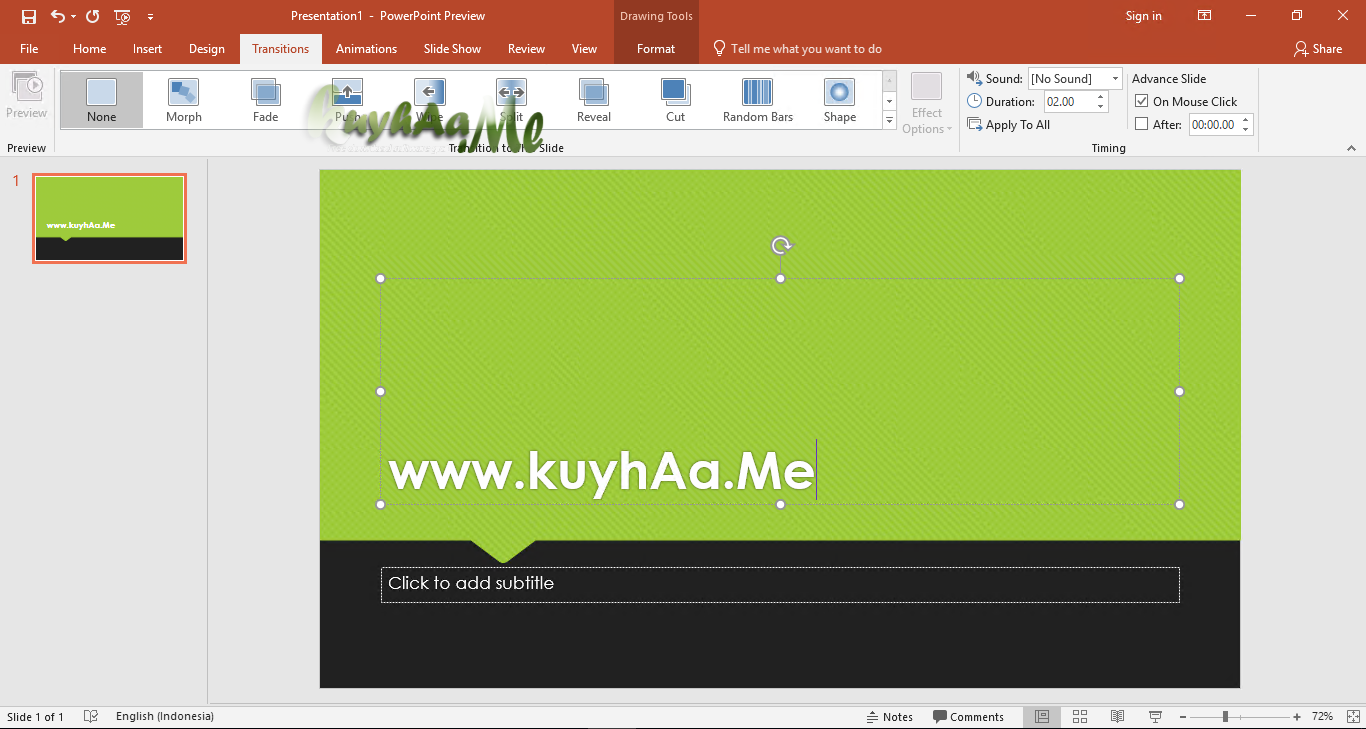Click English (Indonesia) language indicator
The height and width of the screenshot is (729, 1366).
point(165,716)
